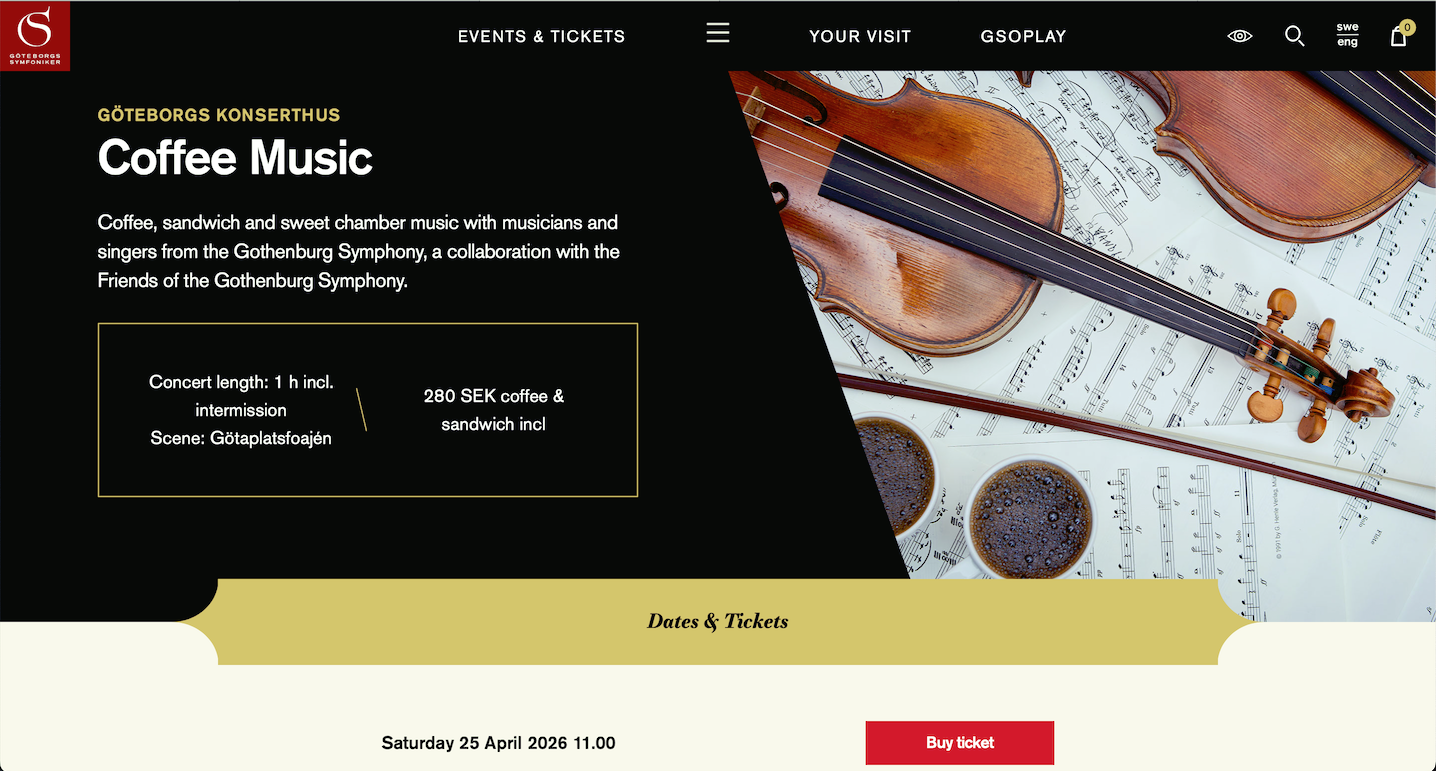Screen dimensions: 1436x771
Task: Click the Dates & Tickets banner
Action: [x=718, y=621]
